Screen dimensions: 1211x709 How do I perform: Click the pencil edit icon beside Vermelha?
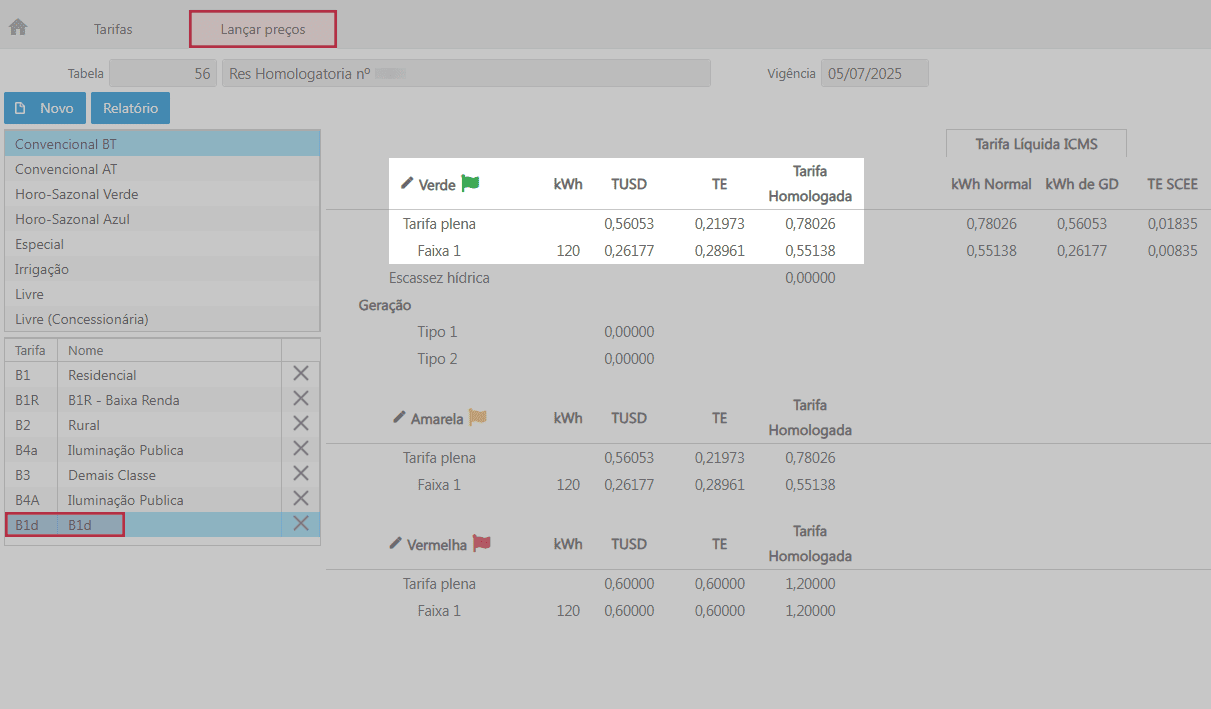pyautogui.click(x=396, y=543)
